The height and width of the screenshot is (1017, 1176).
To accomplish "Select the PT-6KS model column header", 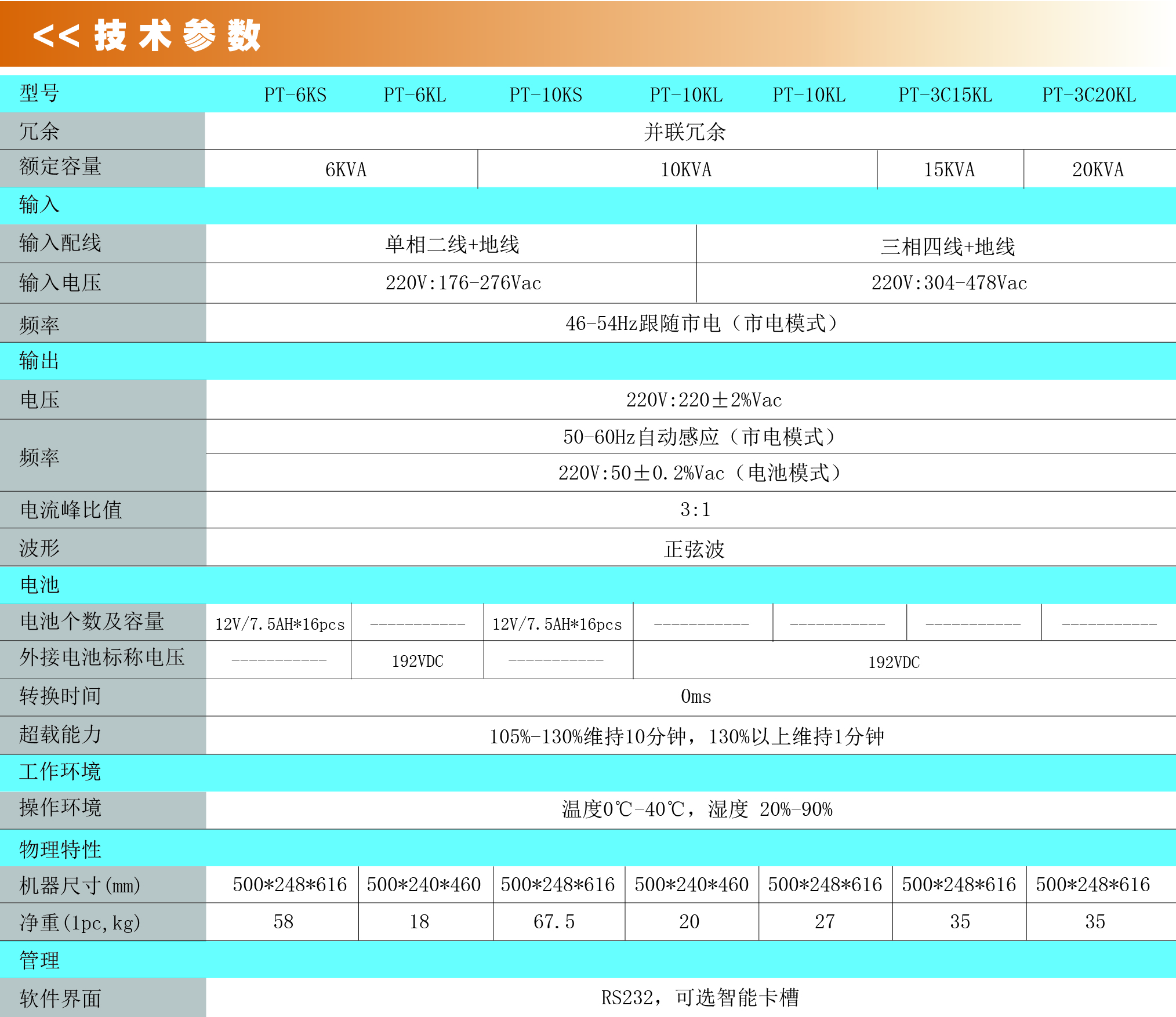I will click(295, 95).
